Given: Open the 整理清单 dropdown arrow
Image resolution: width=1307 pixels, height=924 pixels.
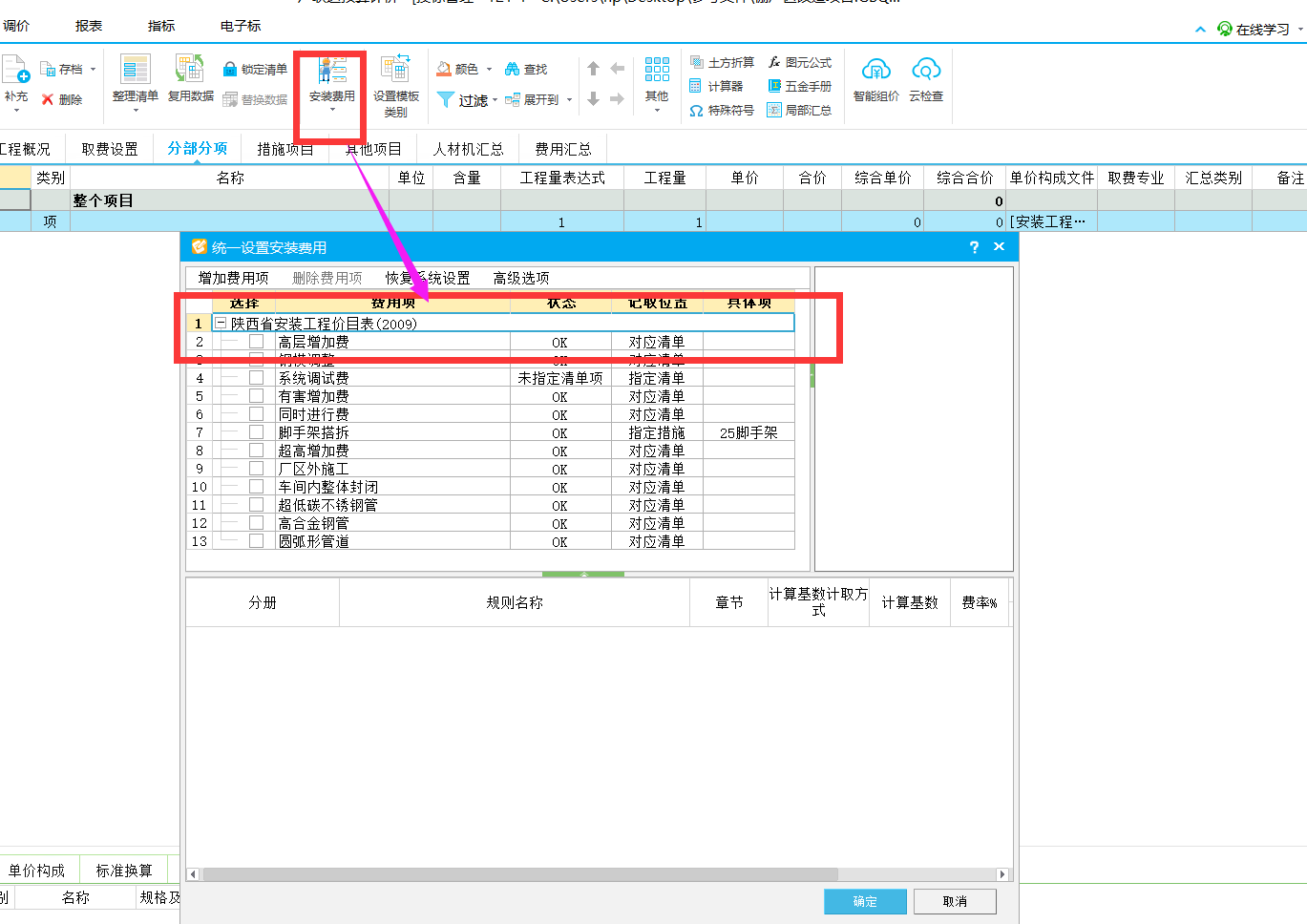Looking at the screenshot, I should pos(136,111).
